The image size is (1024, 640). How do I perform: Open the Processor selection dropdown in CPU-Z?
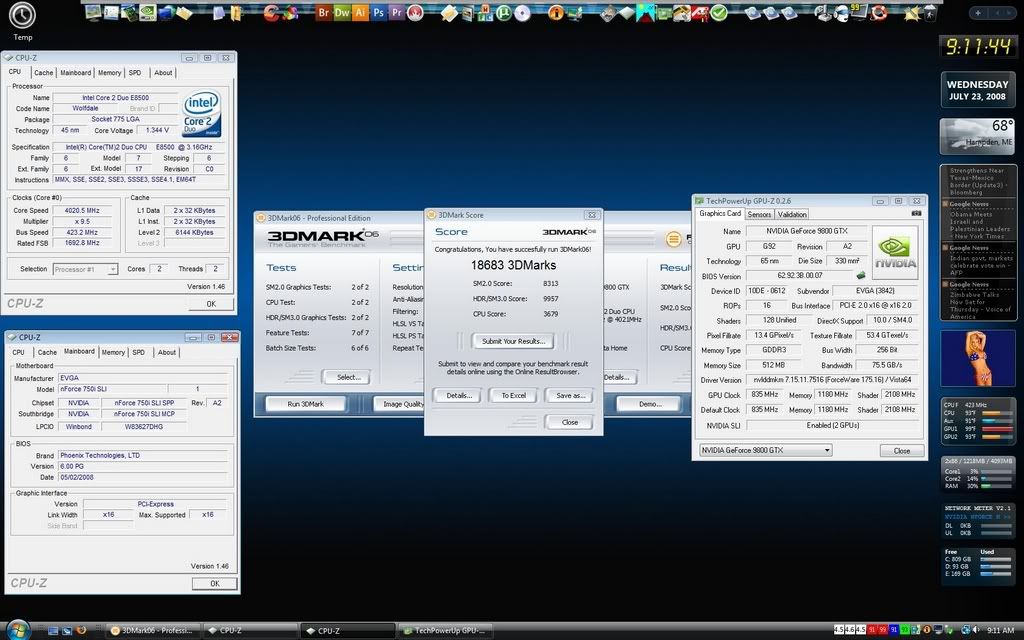click(85, 269)
